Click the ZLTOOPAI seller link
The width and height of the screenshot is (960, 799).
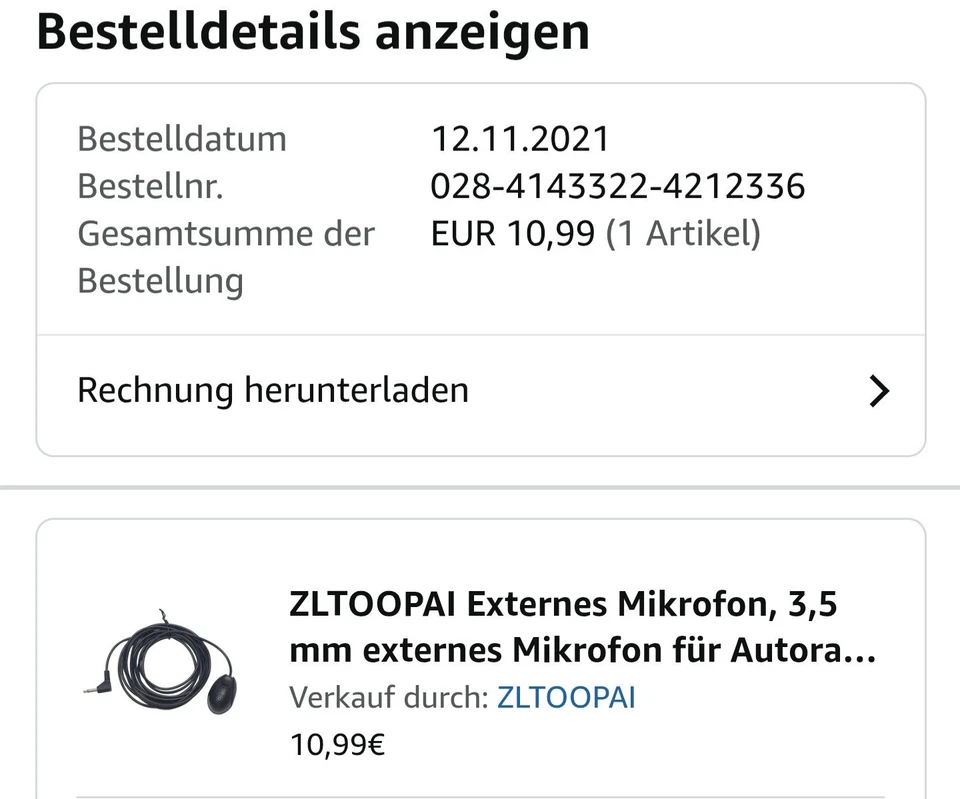566,697
